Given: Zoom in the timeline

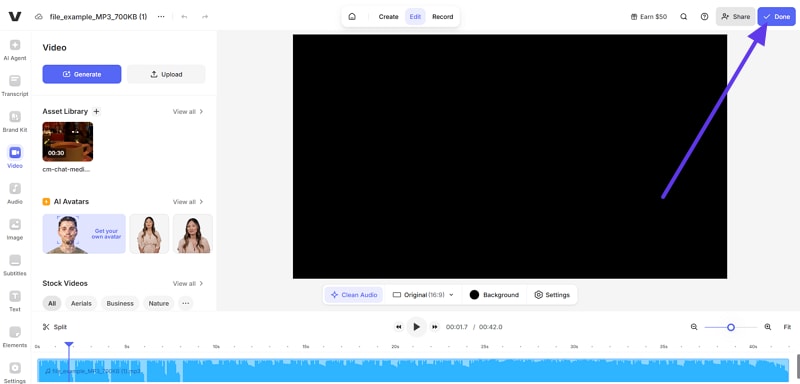Looking at the screenshot, I should (x=768, y=327).
